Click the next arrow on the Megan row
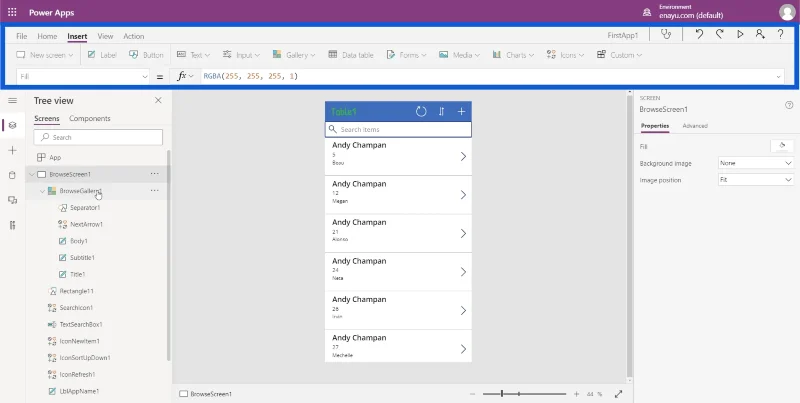800x403 pixels. (x=463, y=195)
